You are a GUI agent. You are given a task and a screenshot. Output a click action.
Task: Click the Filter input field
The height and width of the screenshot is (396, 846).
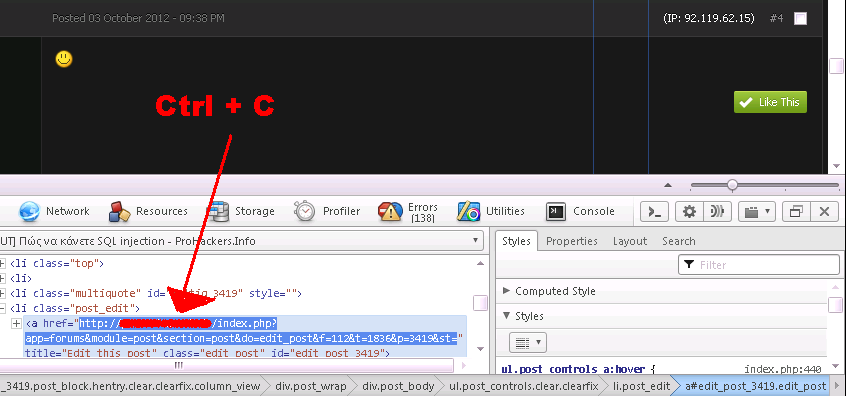click(759, 265)
